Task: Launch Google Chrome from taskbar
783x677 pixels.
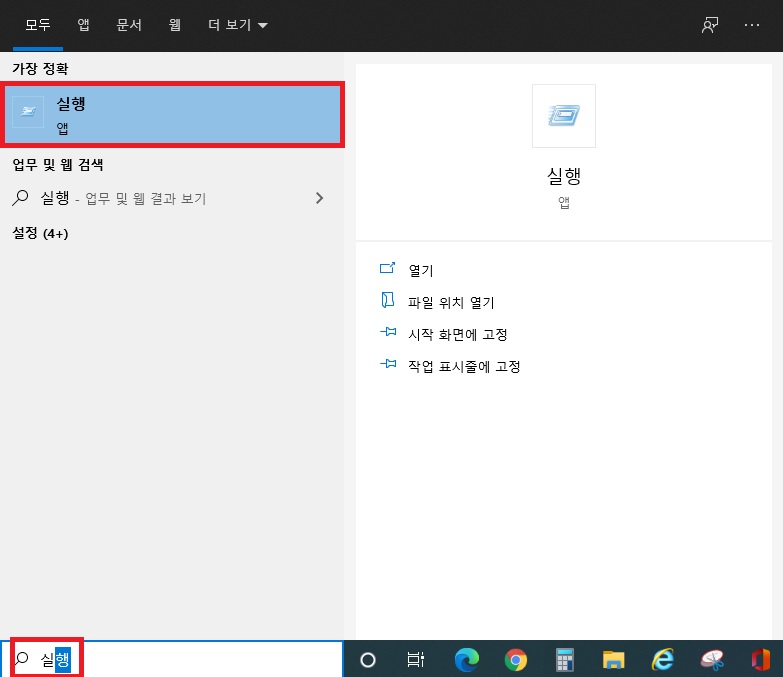Action: click(x=516, y=660)
